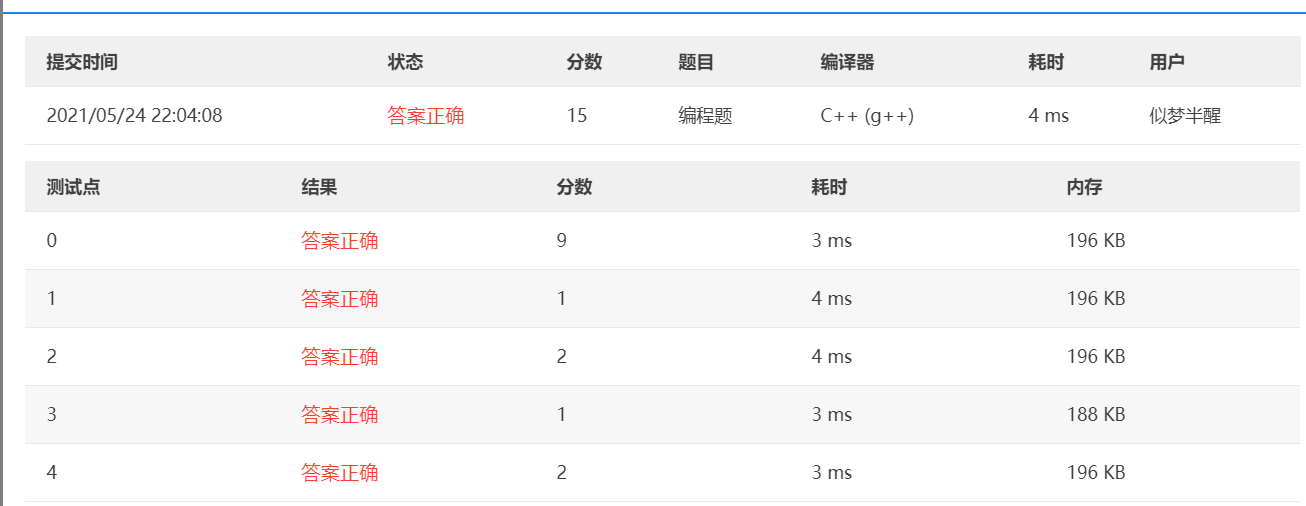Click test point 0 result 答案正确
Screen dimensions: 1306x506
pos(339,241)
